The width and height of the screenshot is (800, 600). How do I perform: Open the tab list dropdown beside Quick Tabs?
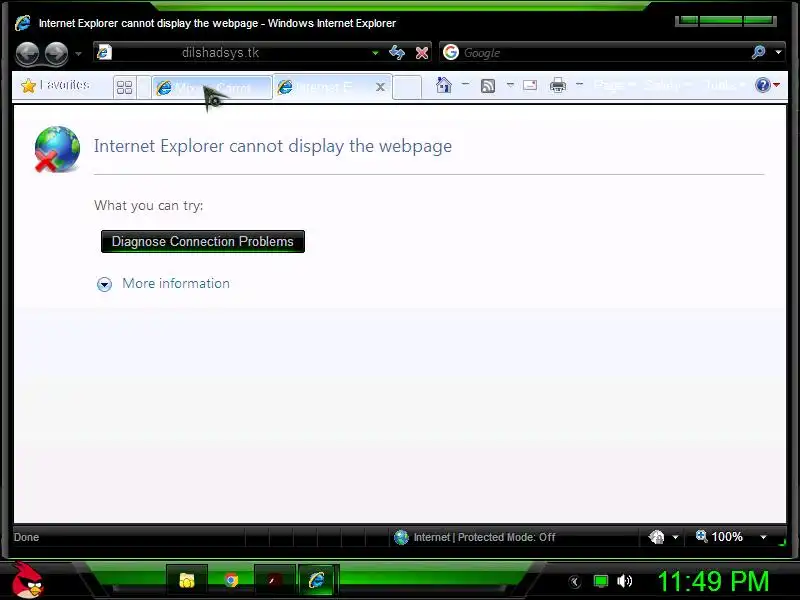(x=144, y=87)
